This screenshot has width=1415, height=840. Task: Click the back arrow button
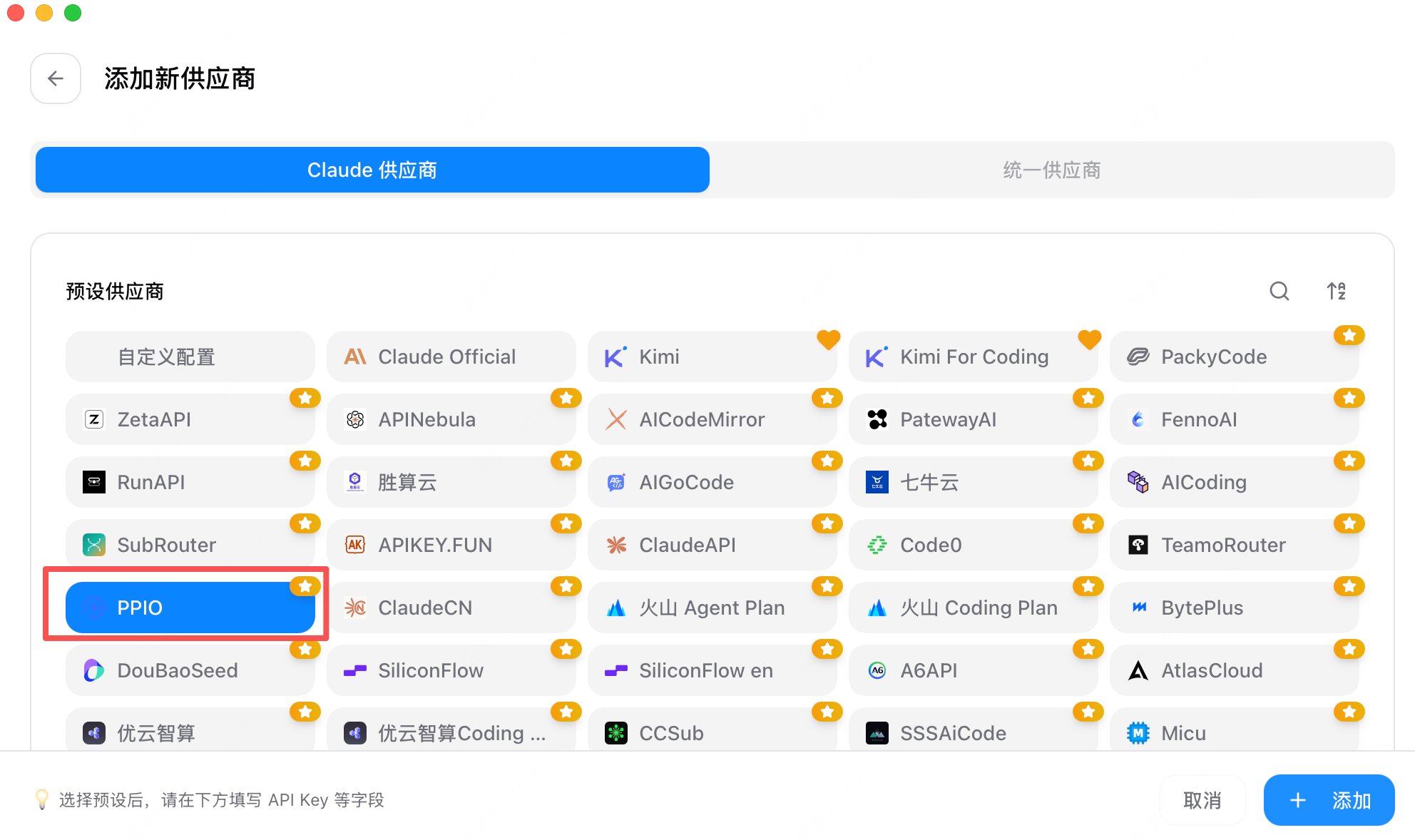click(x=56, y=78)
